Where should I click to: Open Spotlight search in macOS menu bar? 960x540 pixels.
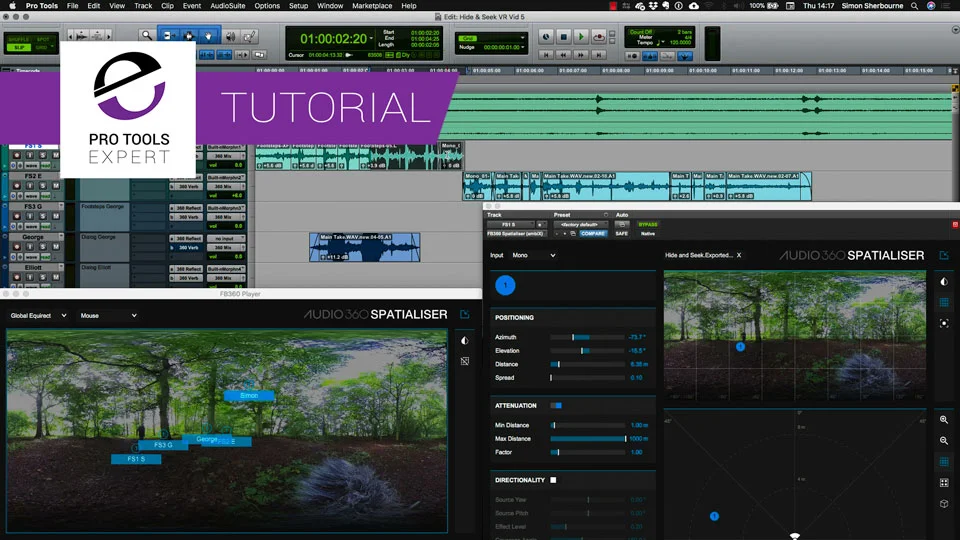pos(914,6)
